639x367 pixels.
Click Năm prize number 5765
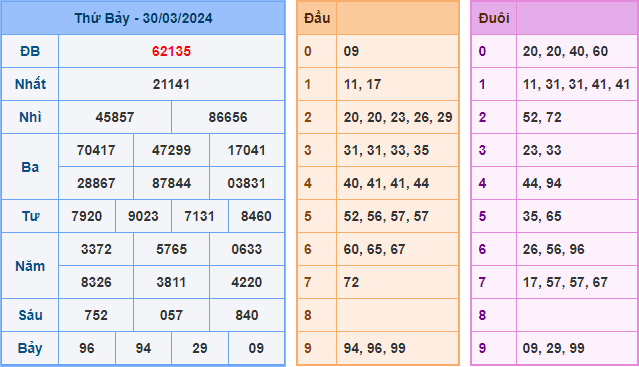coord(171,249)
